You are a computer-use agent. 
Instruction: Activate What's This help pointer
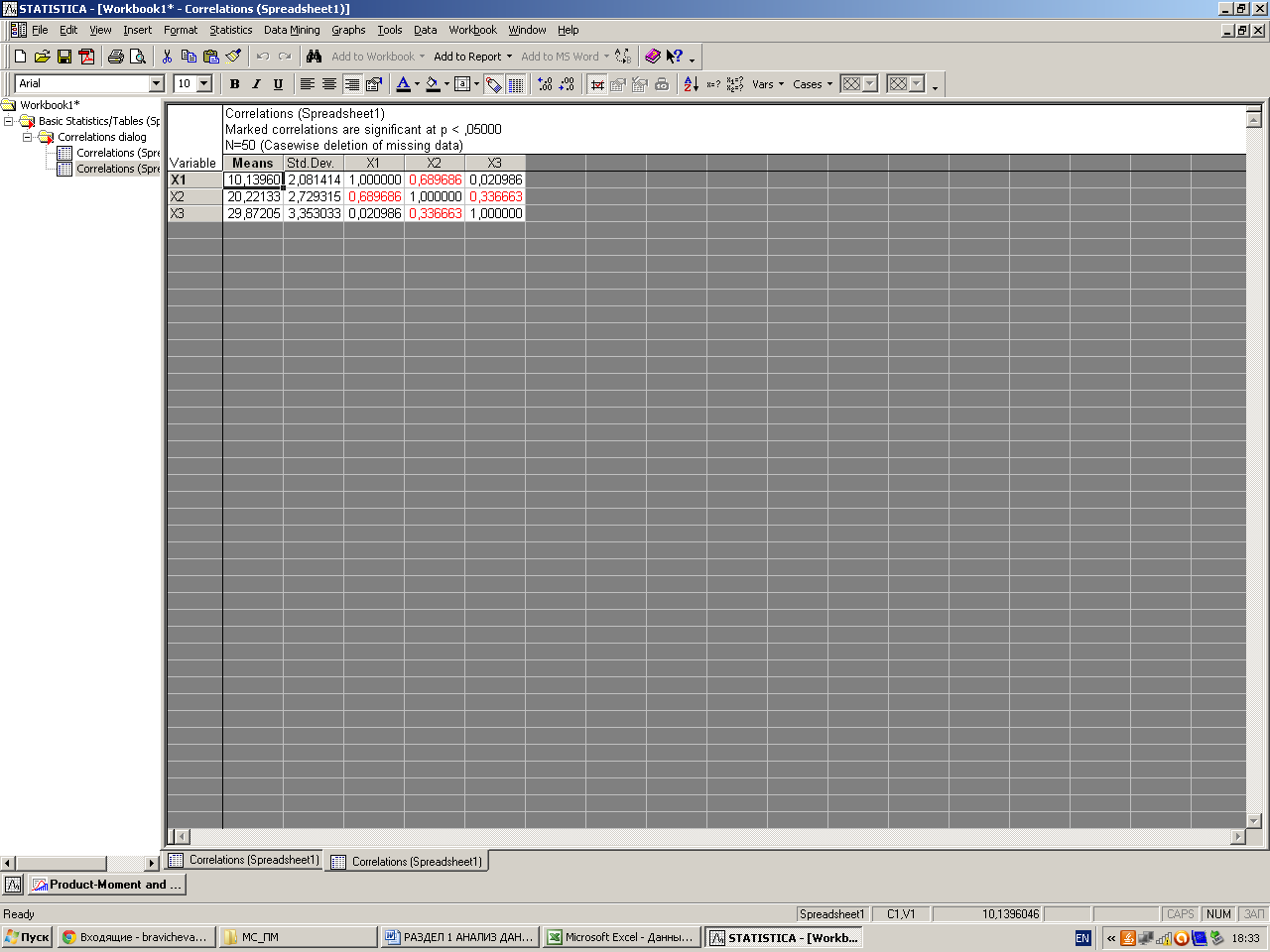click(x=675, y=57)
